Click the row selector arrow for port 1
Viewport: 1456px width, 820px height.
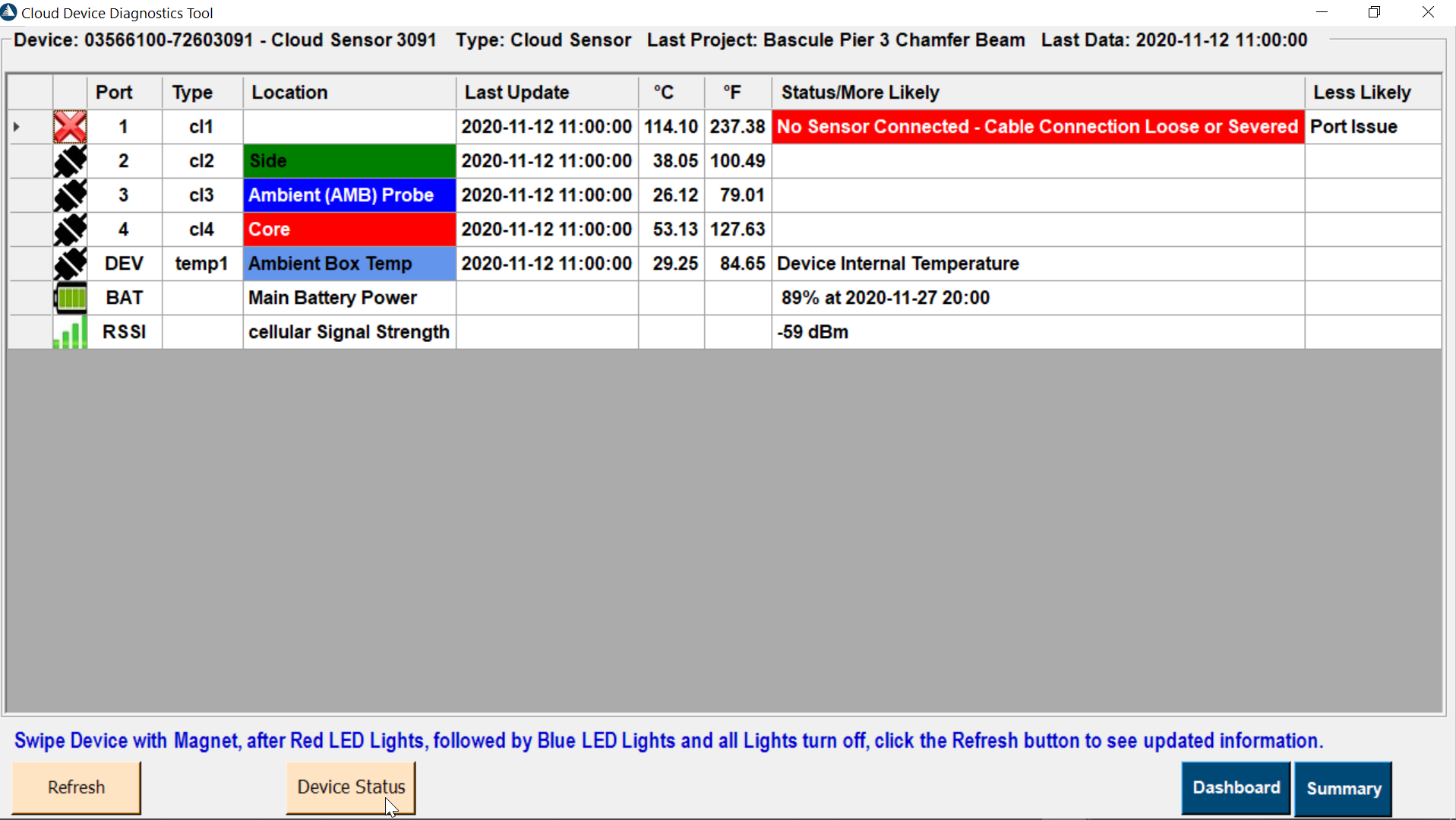coord(17,127)
